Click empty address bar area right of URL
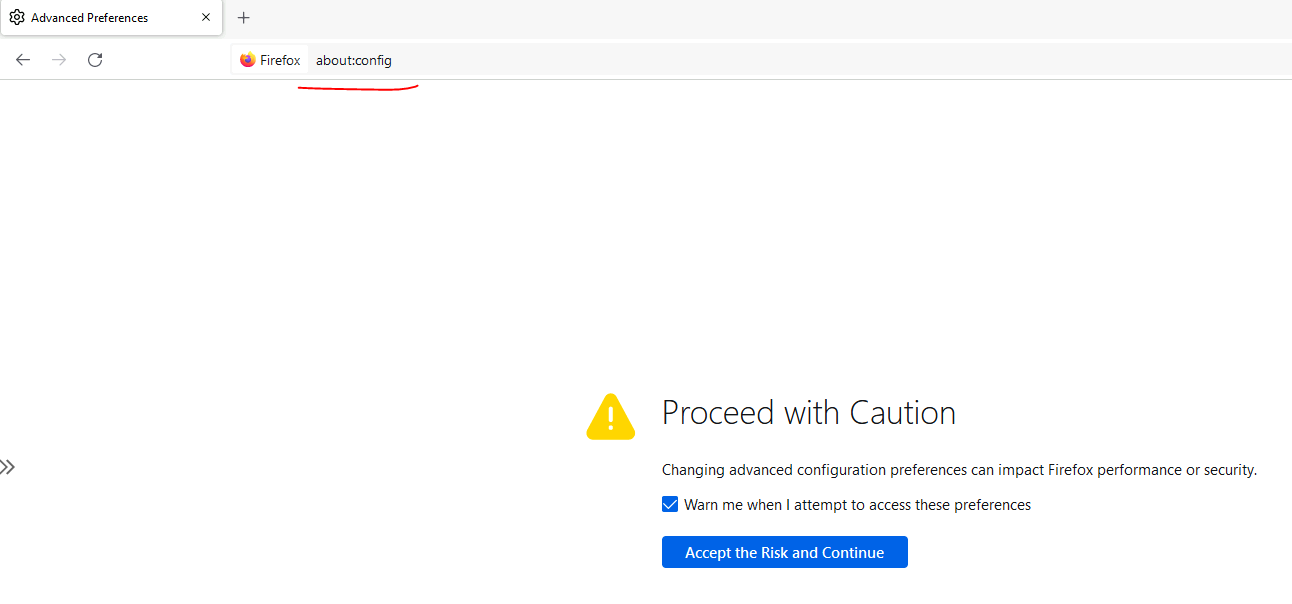Viewport: 1292px width, 604px height. [x=800, y=60]
